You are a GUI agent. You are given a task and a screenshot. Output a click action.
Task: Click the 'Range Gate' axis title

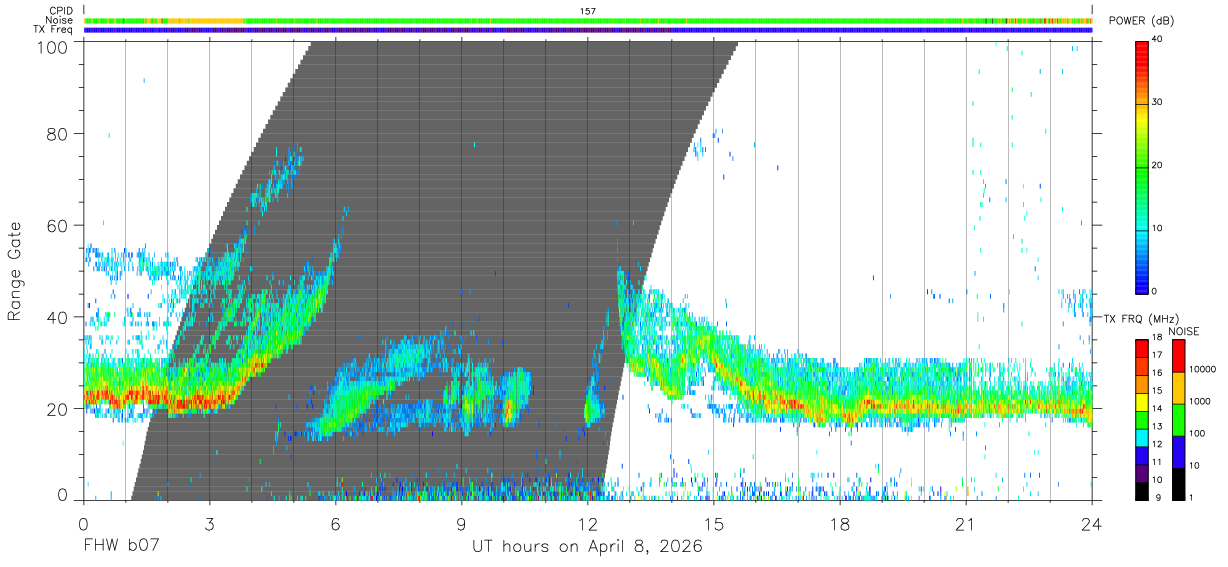coord(15,271)
